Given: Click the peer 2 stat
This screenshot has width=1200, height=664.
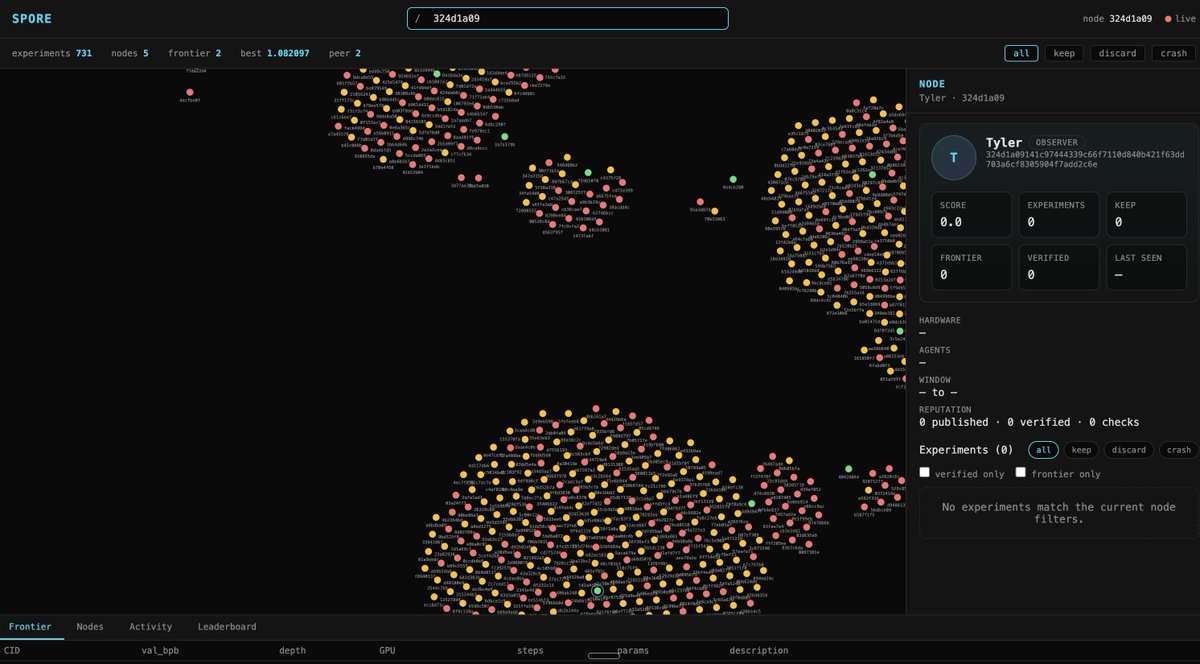Looking at the screenshot, I should [345, 53].
